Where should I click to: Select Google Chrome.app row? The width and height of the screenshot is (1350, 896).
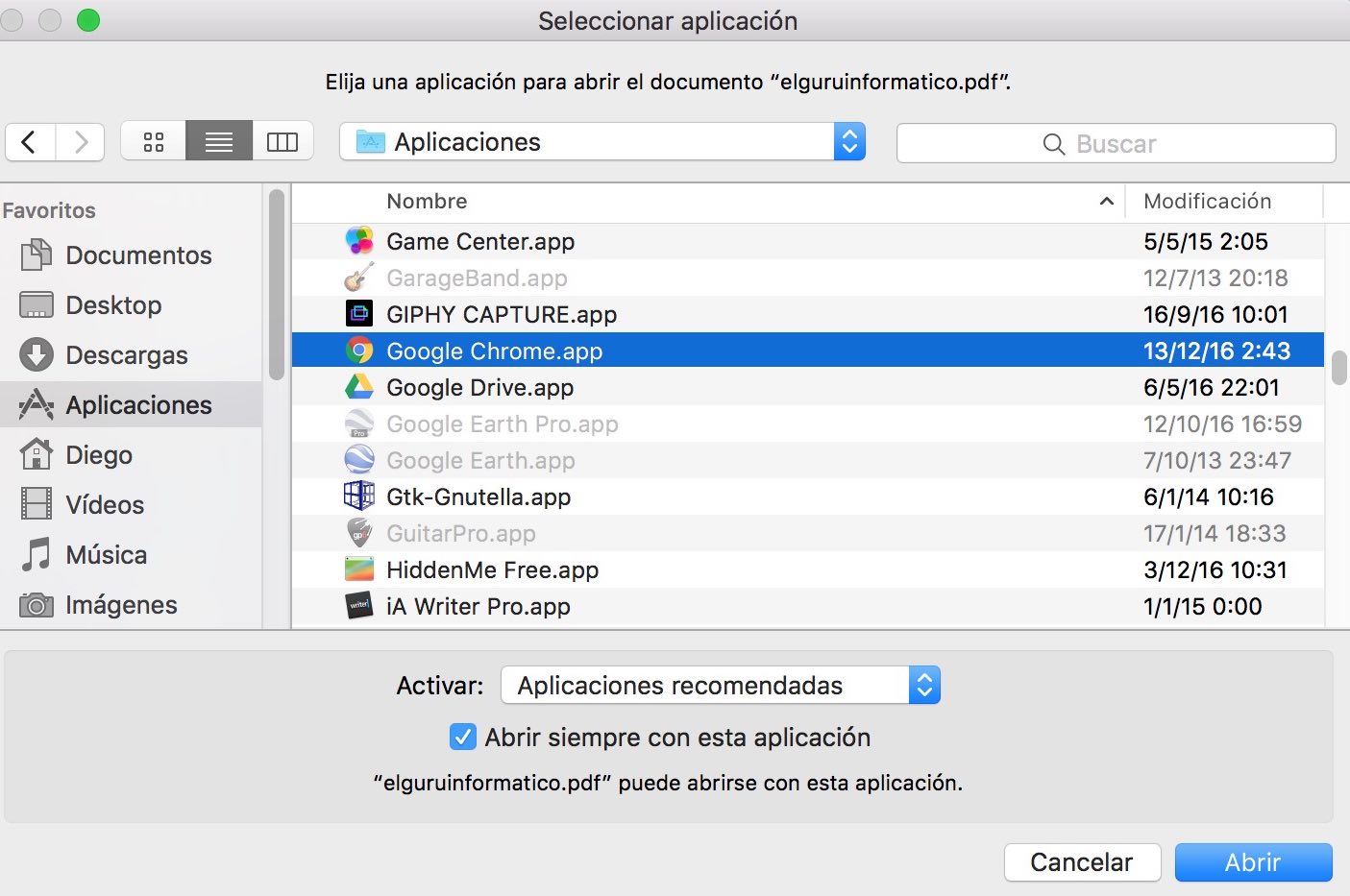coord(807,351)
